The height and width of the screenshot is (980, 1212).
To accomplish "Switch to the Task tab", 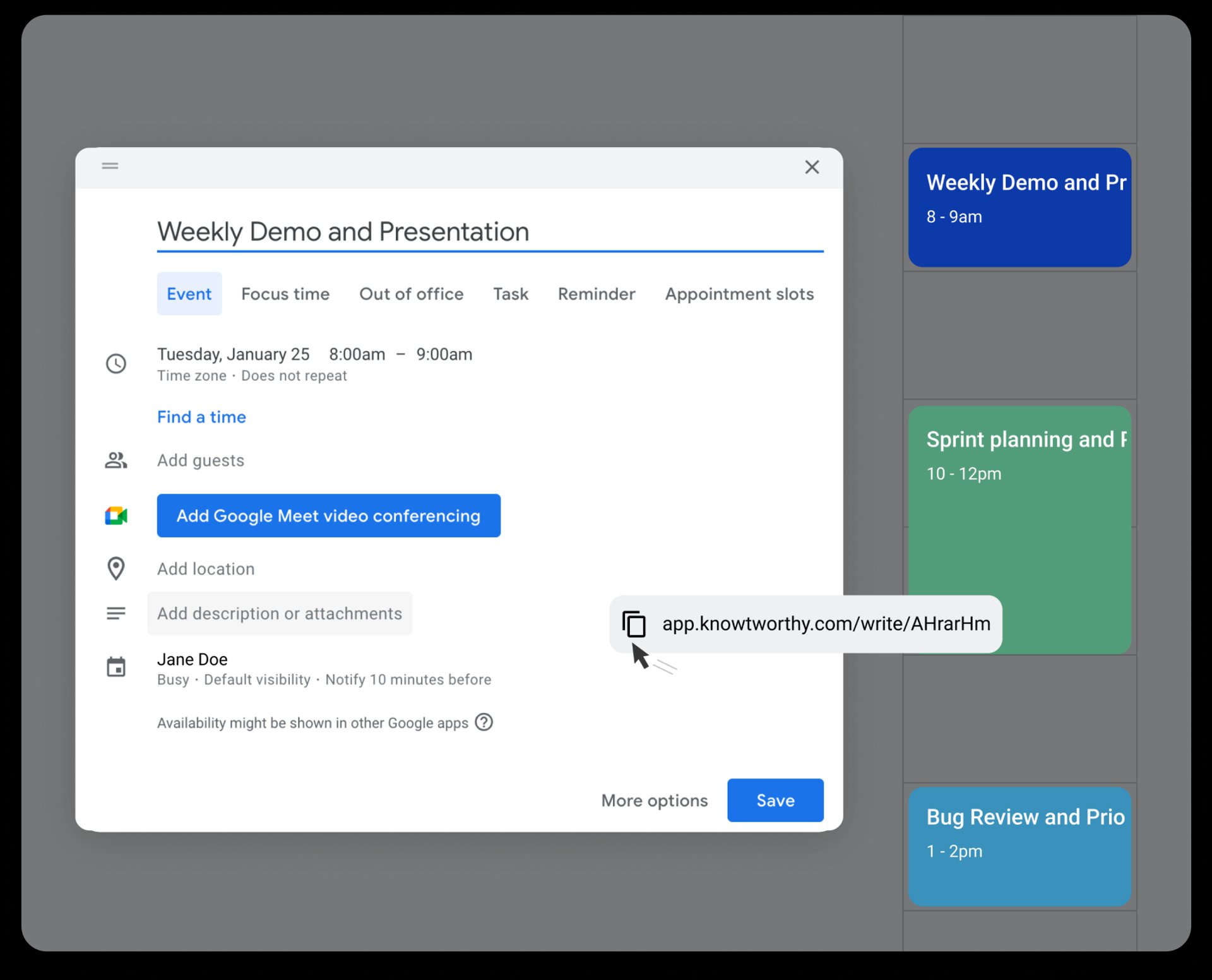I will click(x=511, y=294).
